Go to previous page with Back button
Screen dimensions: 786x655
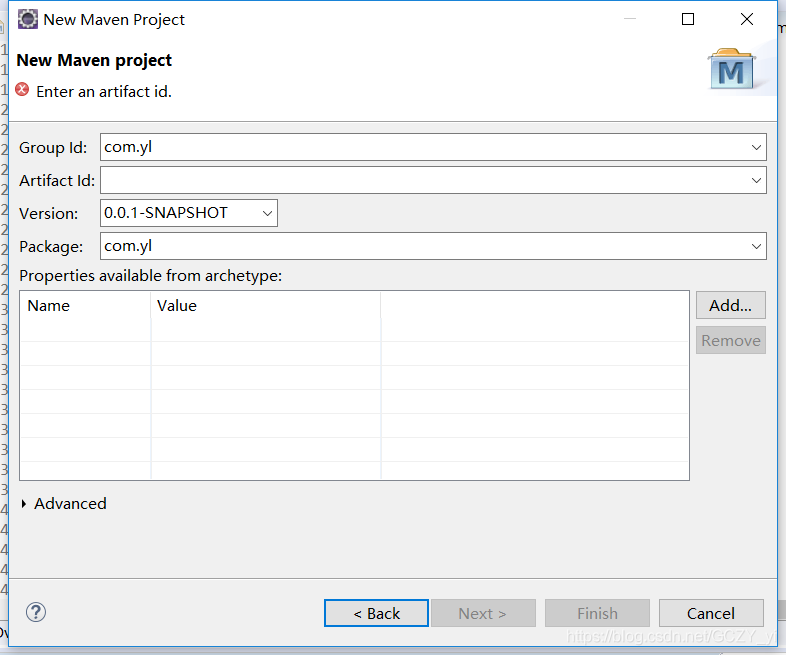[x=376, y=613]
